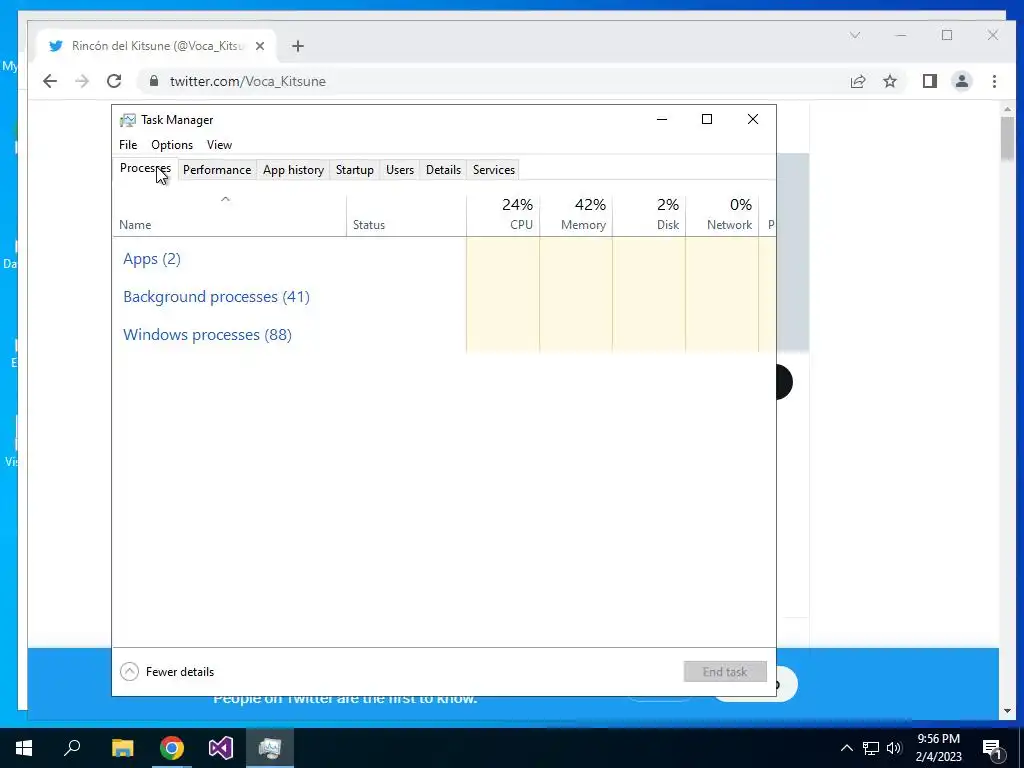The image size is (1024, 768).
Task: Sort by Memory usage column
Action: (x=576, y=216)
